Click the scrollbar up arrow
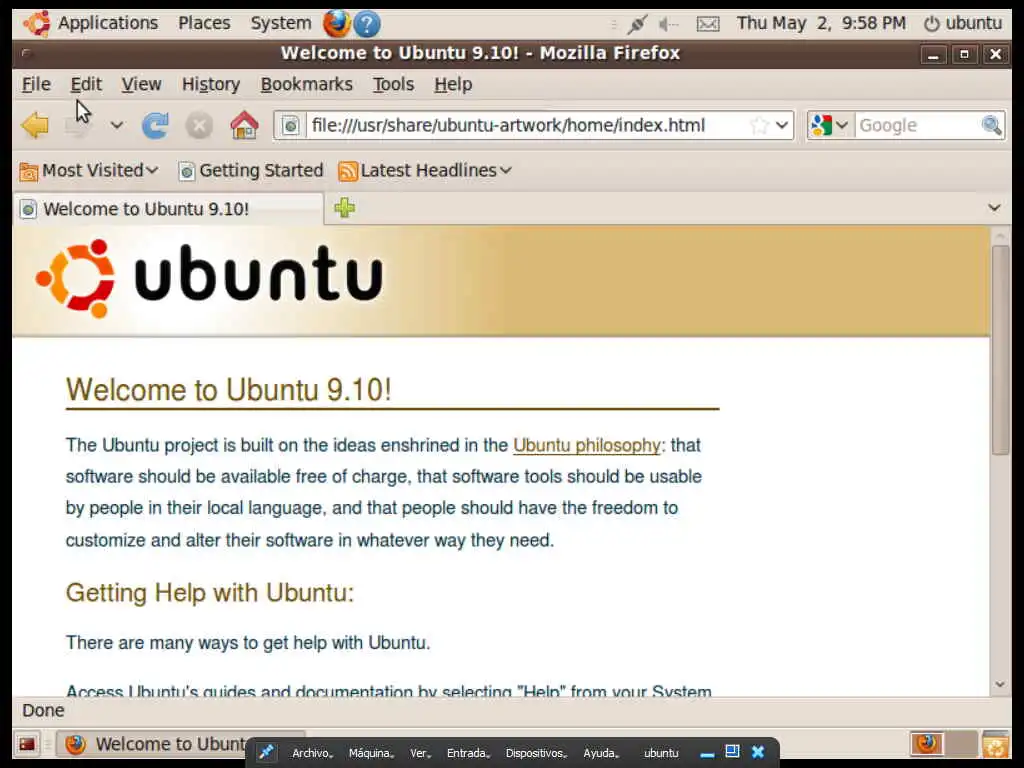1024x768 pixels. point(1000,236)
